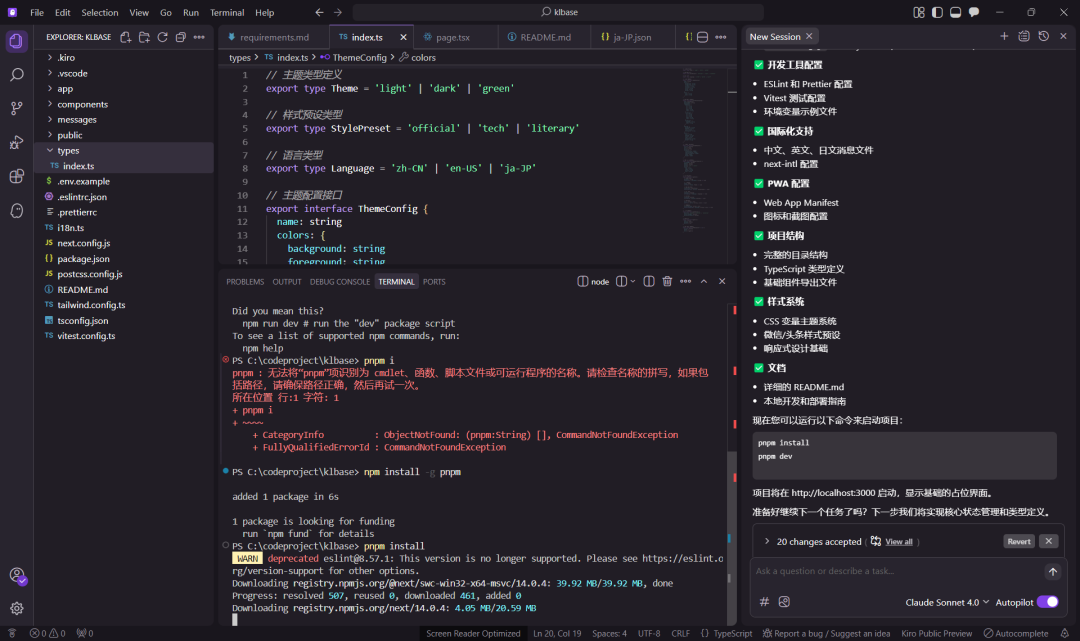Toggle Autocomplete in the status bar
This screenshot has height=641, width=1080.
tap(1016, 633)
